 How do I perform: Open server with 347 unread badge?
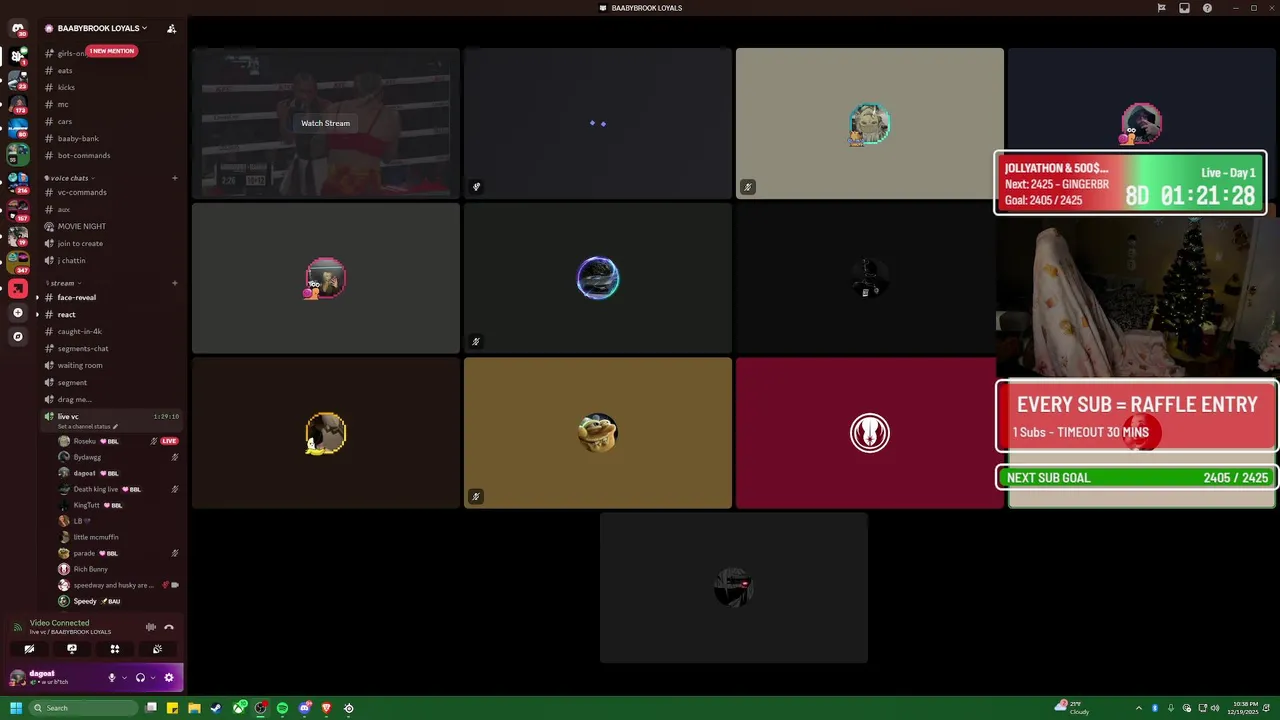[17, 263]
